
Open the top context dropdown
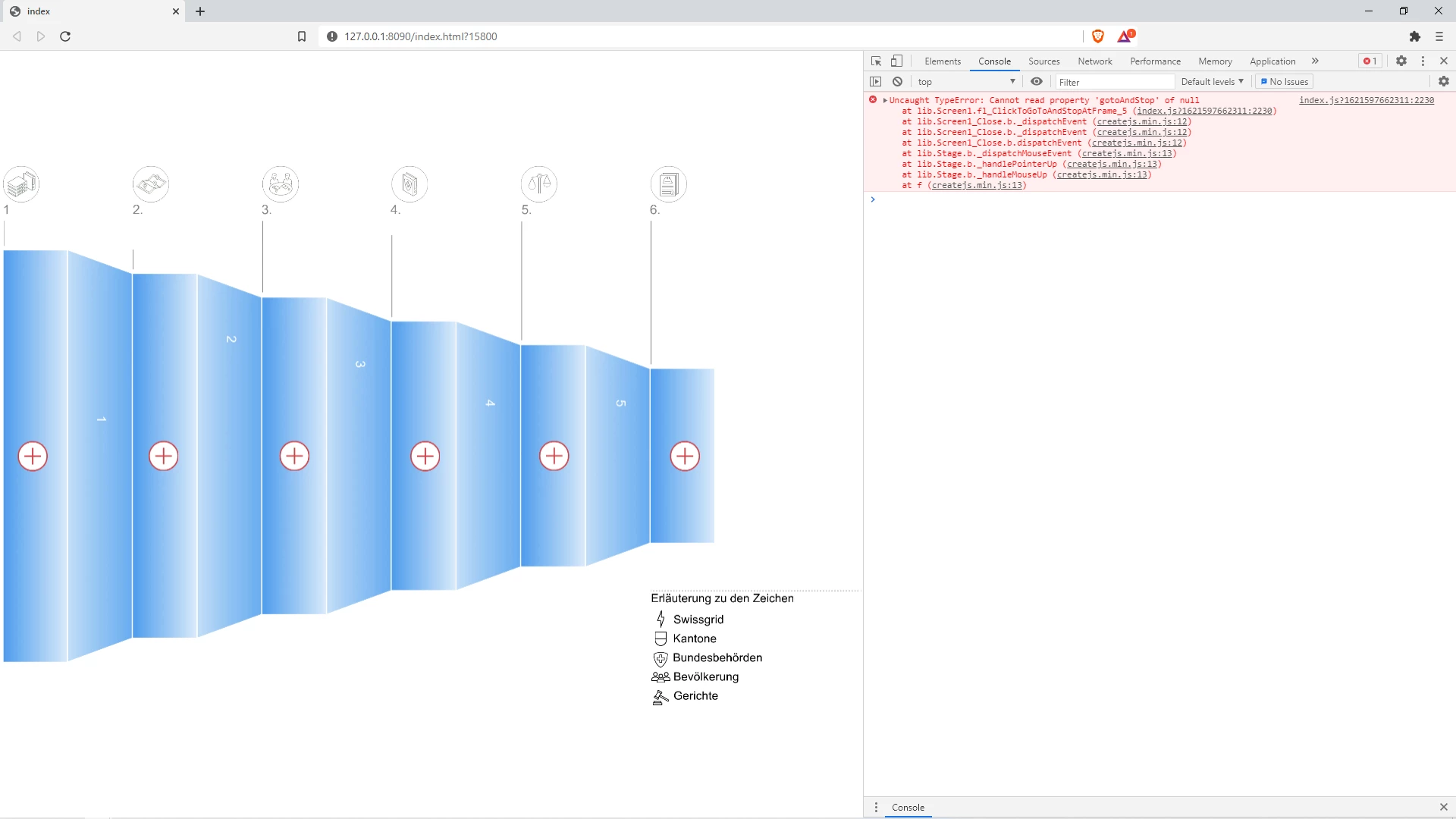(966, 82)
